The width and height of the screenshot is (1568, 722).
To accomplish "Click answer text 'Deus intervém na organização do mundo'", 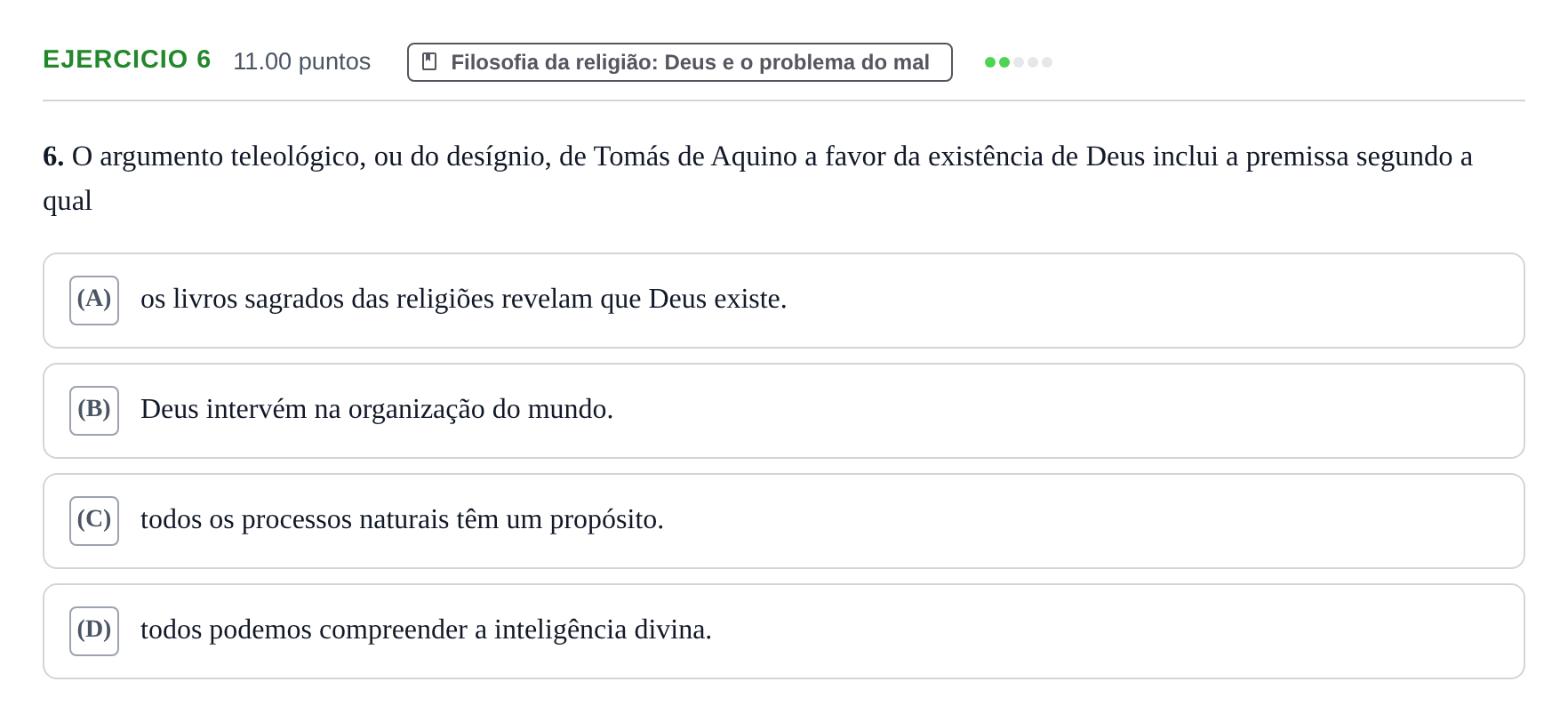I will click(x=377, y=409).
